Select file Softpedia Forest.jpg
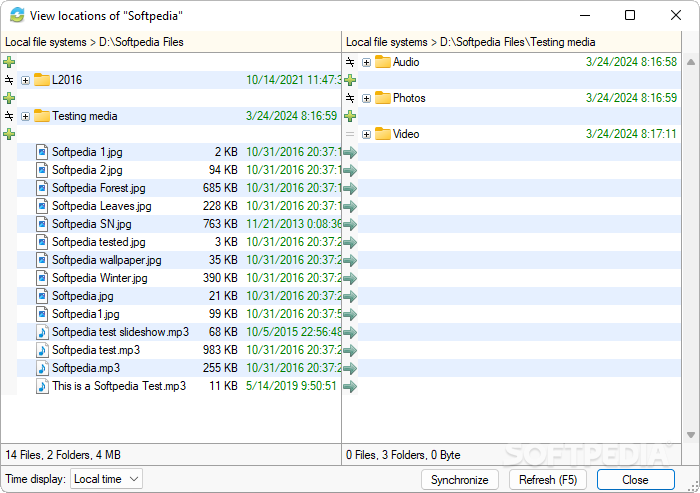Screen dimensions: 700x493 99,188
